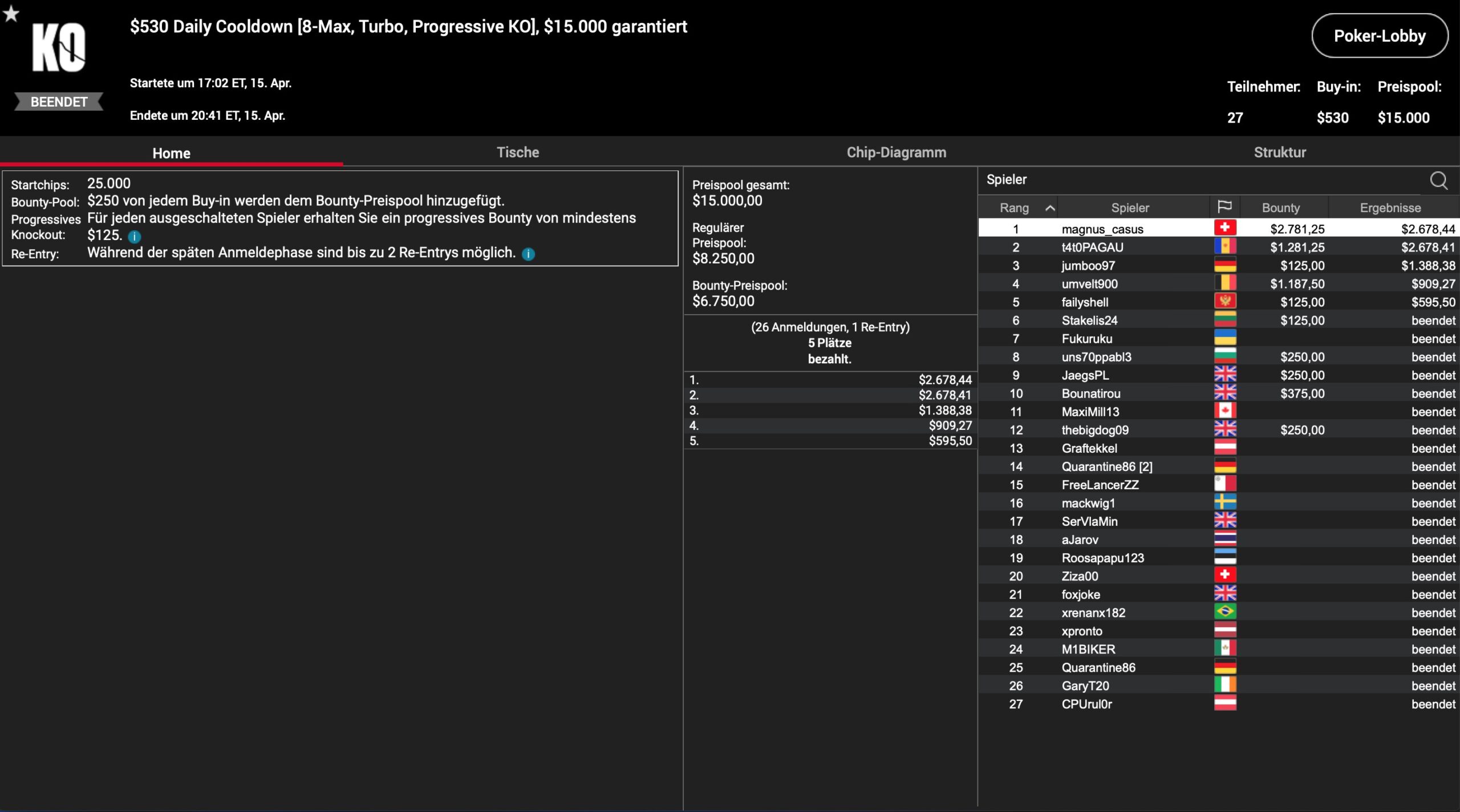Go back to Poker-Lobby
The image size is (1460, 812).
1379,36
